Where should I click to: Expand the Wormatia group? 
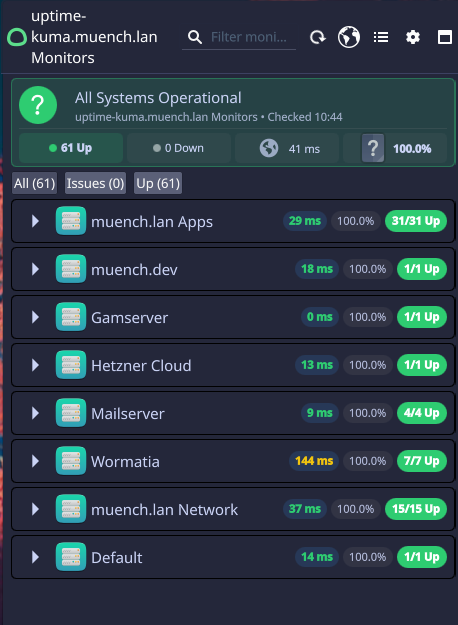(35, 461)
